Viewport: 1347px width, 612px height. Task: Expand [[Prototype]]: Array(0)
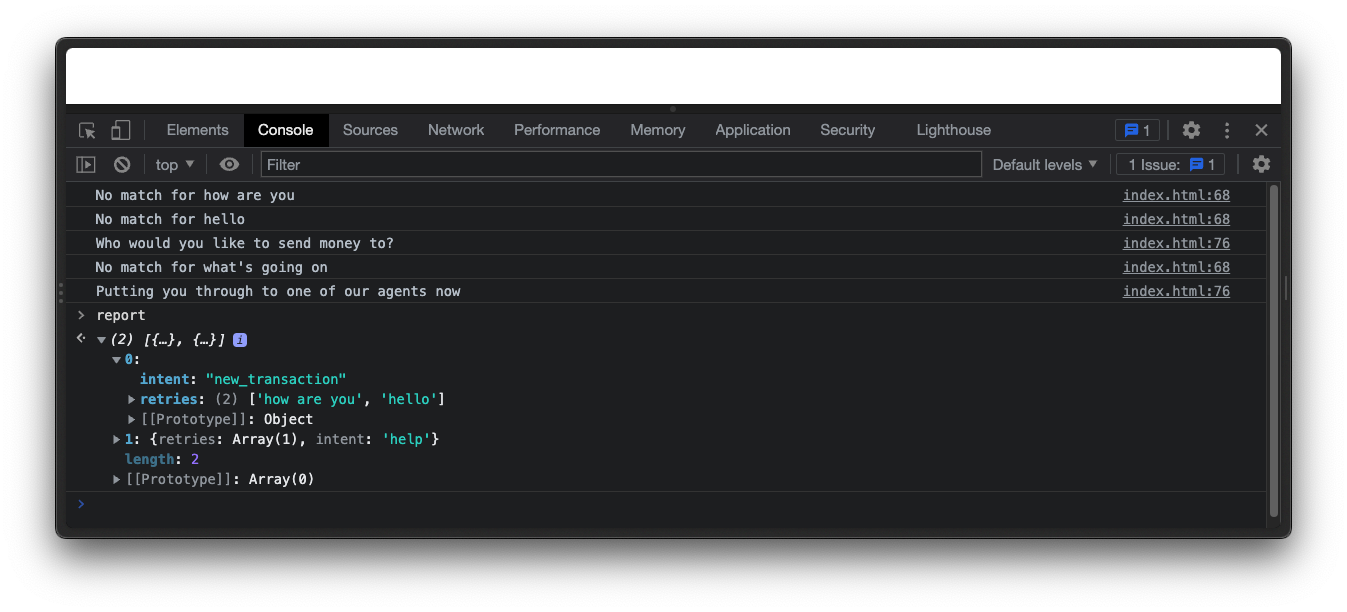tap(117, 479)
